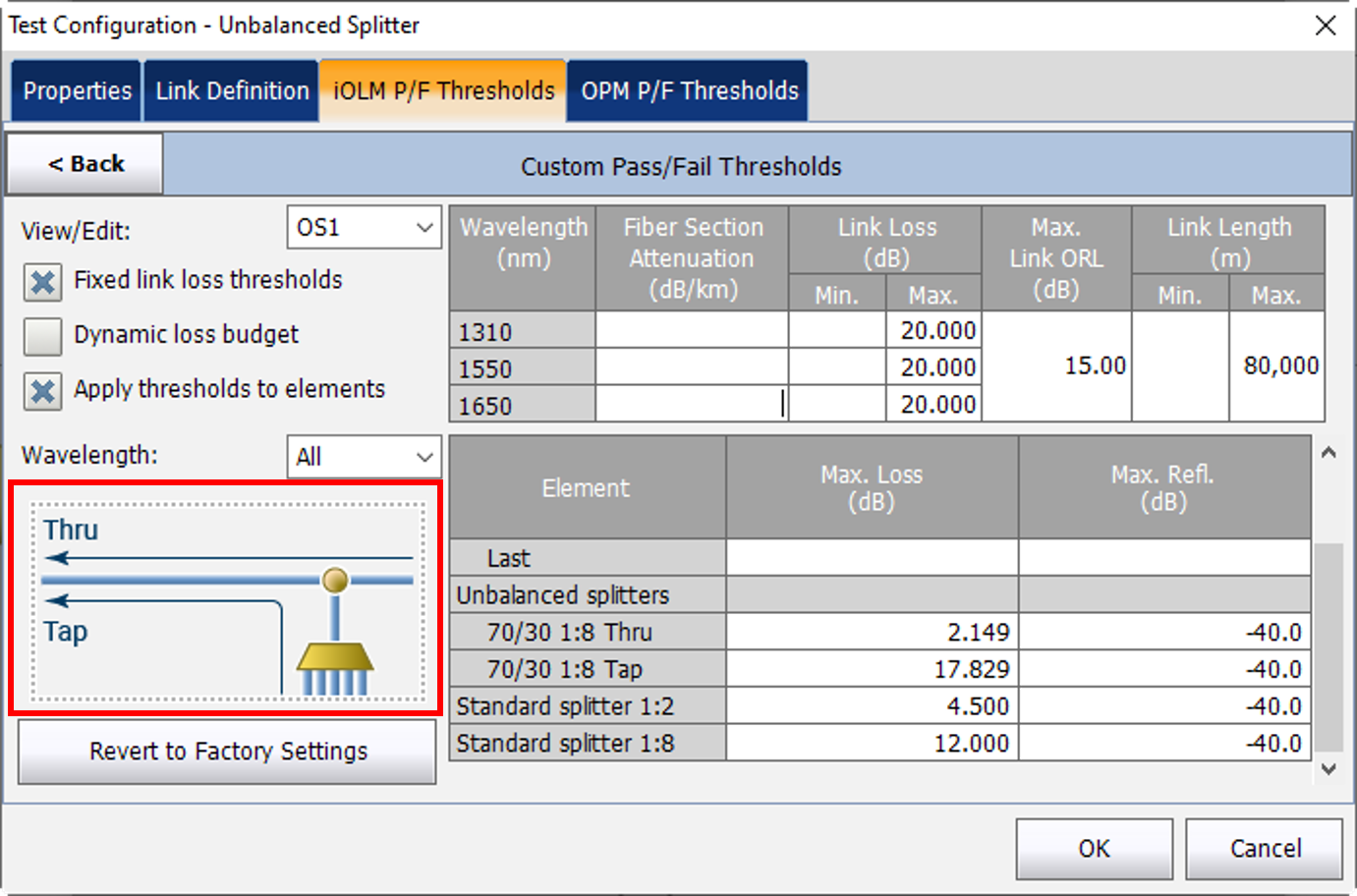The height and width of the screenshot is (896, 1357).
Task: Toggle Apply thresholds to elements checkbox
Action: [42, 391]
